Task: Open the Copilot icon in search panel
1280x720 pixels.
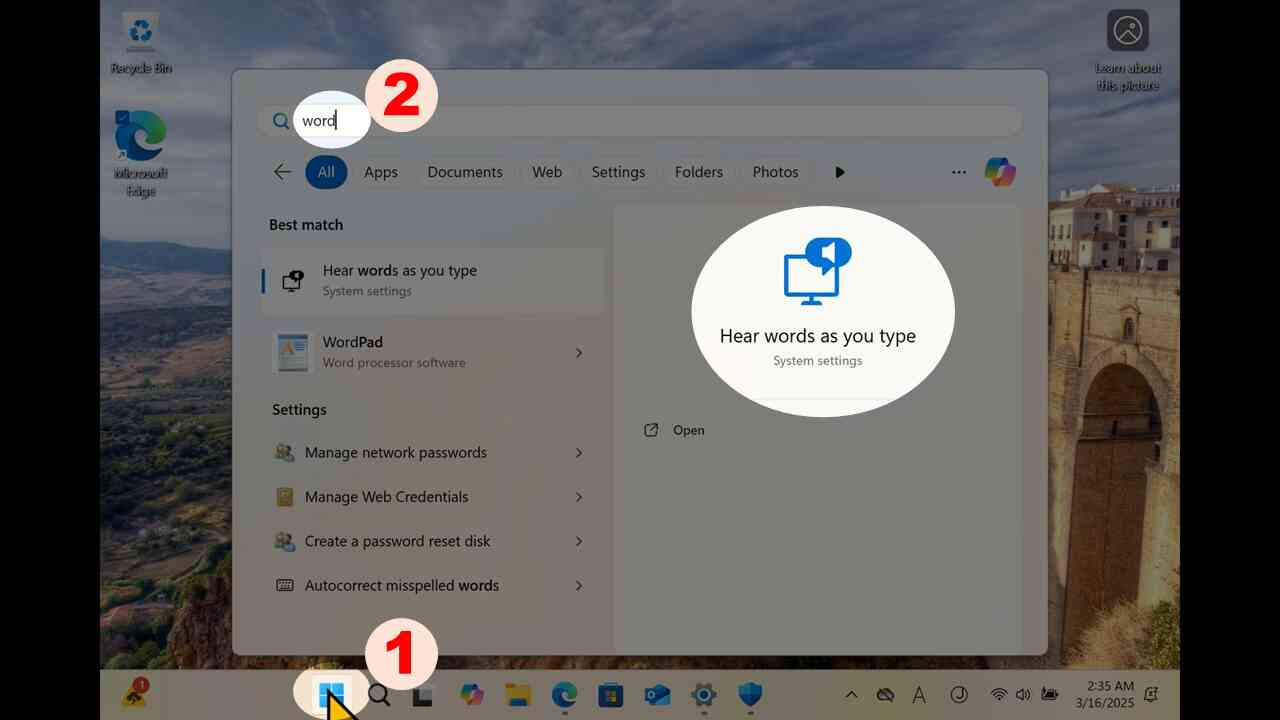Action: coord(1000,172)
